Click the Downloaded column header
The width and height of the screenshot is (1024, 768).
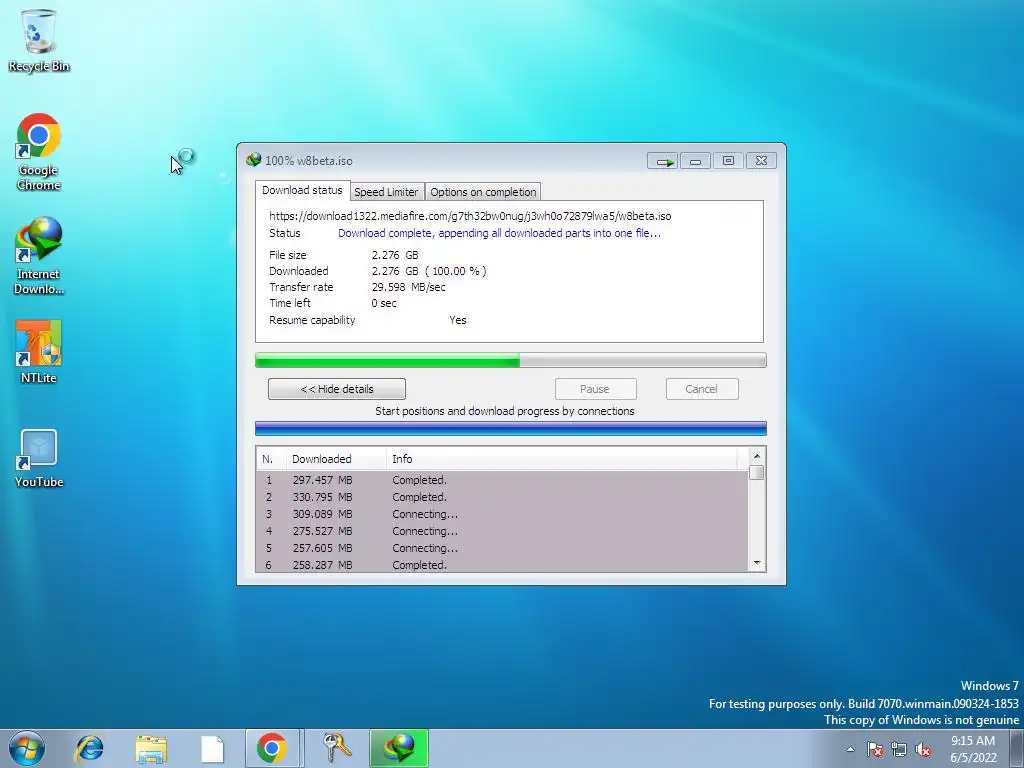click(x=336, y=459)
